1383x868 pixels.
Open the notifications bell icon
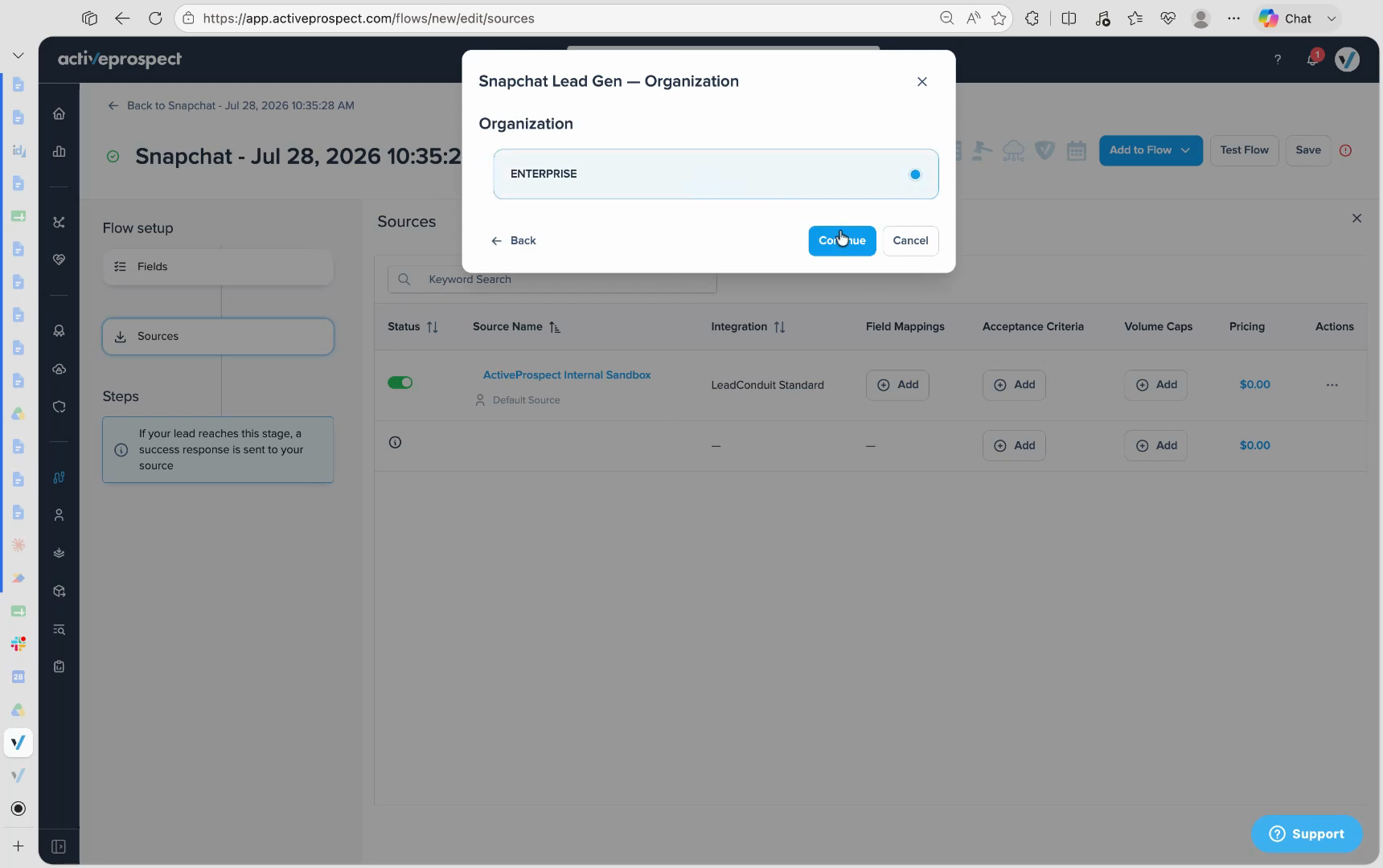[1313, 59]
